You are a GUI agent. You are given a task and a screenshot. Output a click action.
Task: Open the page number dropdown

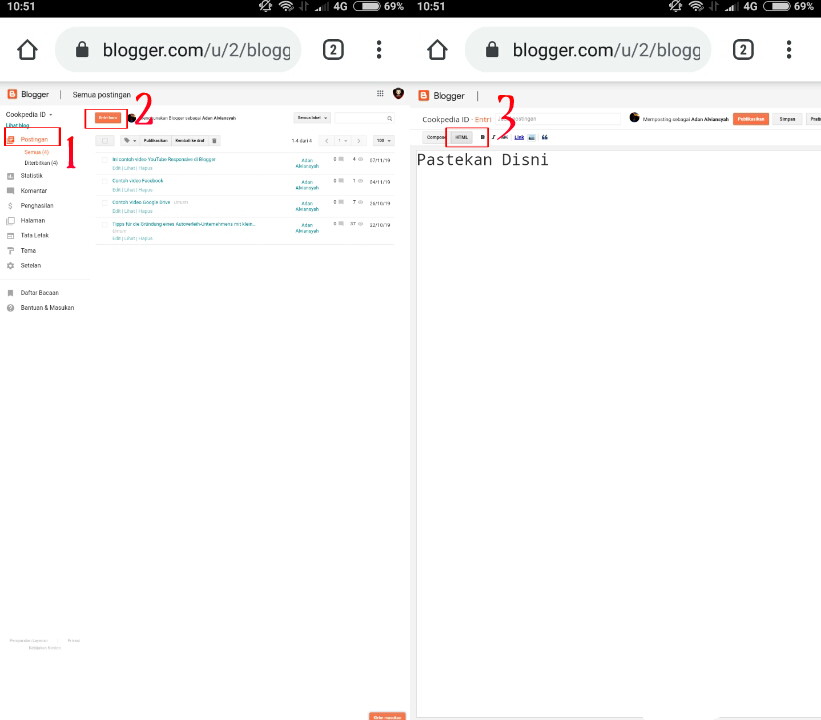coord(342,141)
